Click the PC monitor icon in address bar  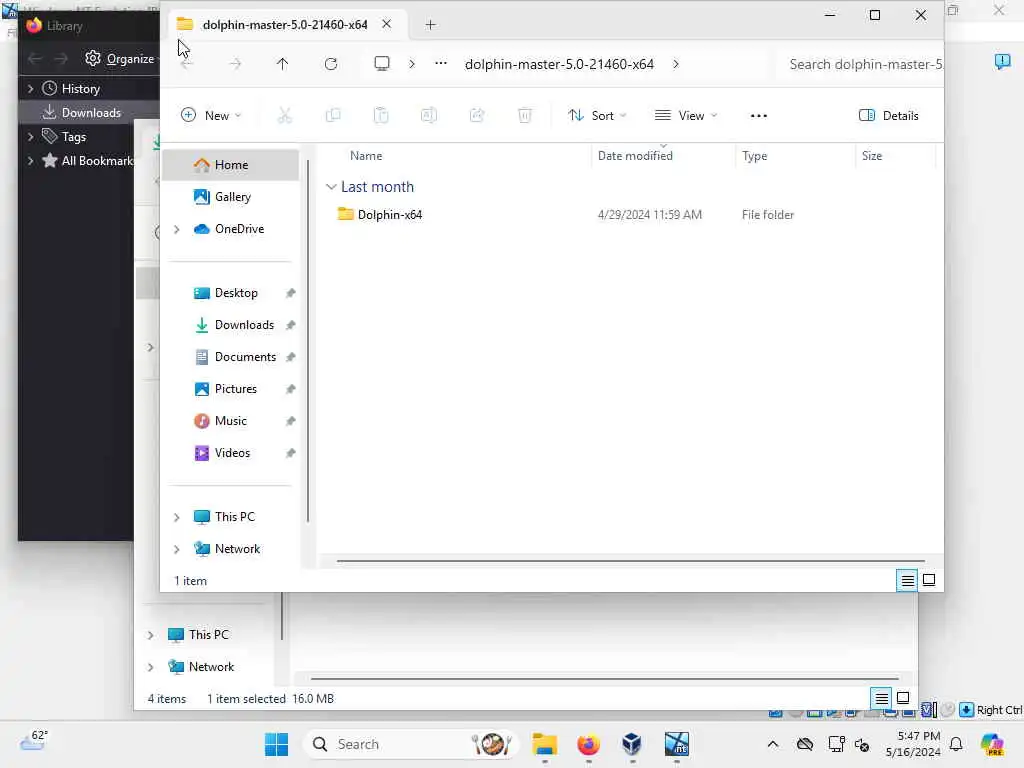[382, 63]
